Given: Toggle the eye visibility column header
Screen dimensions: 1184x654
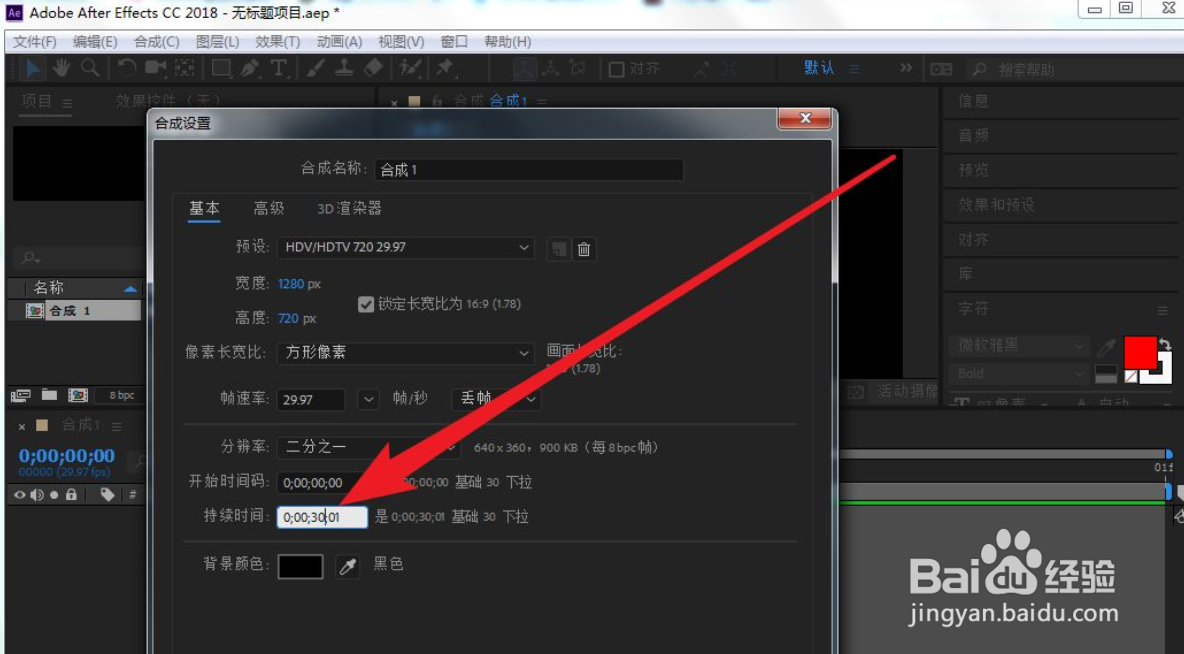Looking at the screenshot, I should (20, 494).
